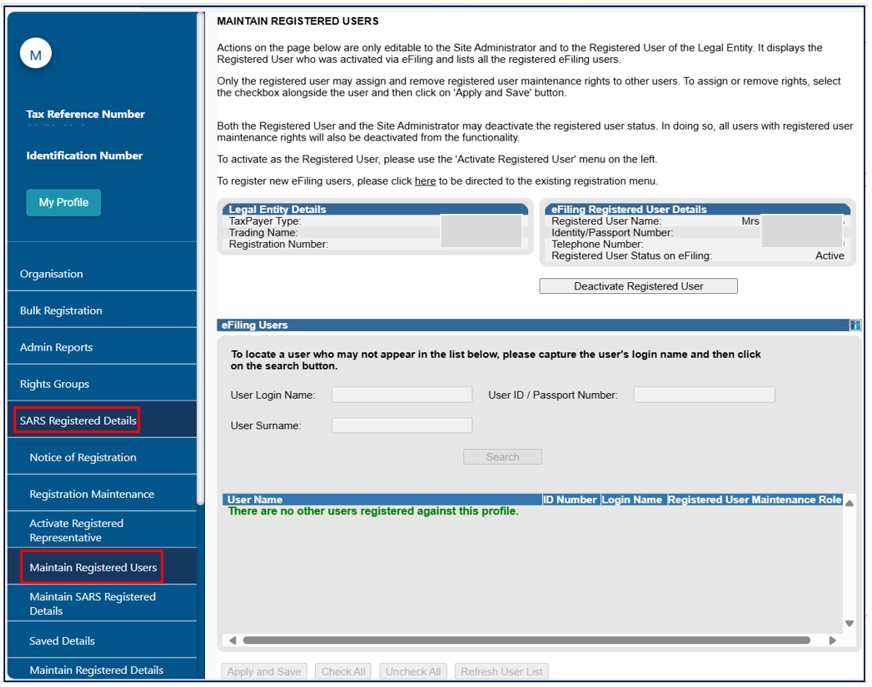
Task: Open Maintain Registered Details item
Action: (102, 669)
